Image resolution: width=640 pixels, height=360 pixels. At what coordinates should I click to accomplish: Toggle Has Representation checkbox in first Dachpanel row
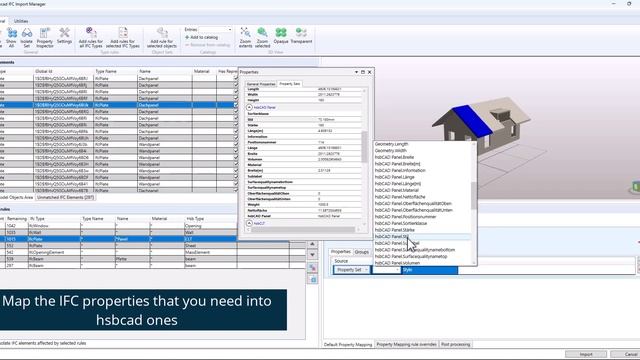tap(236, 78)
